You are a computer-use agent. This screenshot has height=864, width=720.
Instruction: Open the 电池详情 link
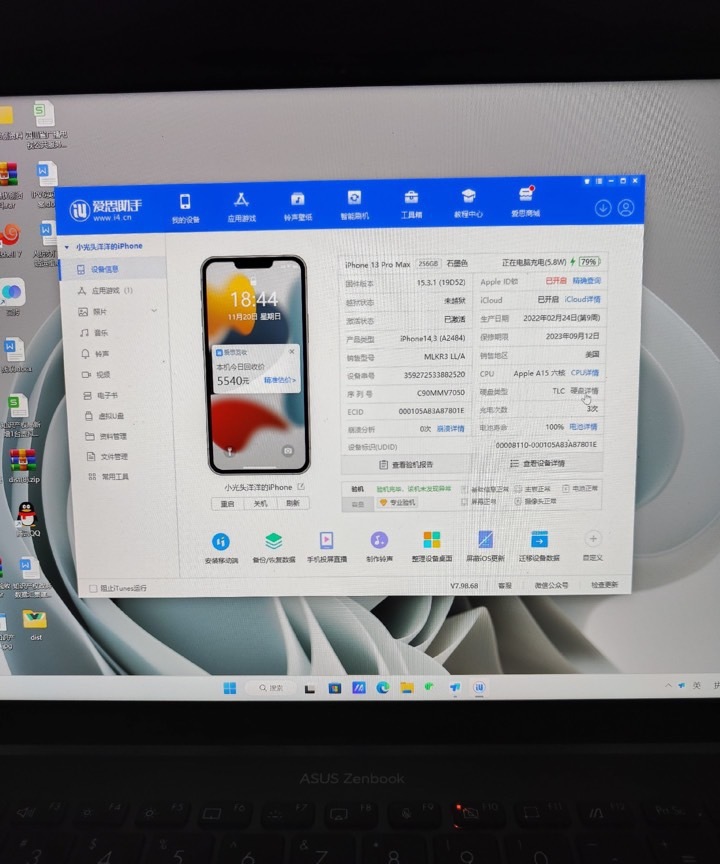pos(583,427)
